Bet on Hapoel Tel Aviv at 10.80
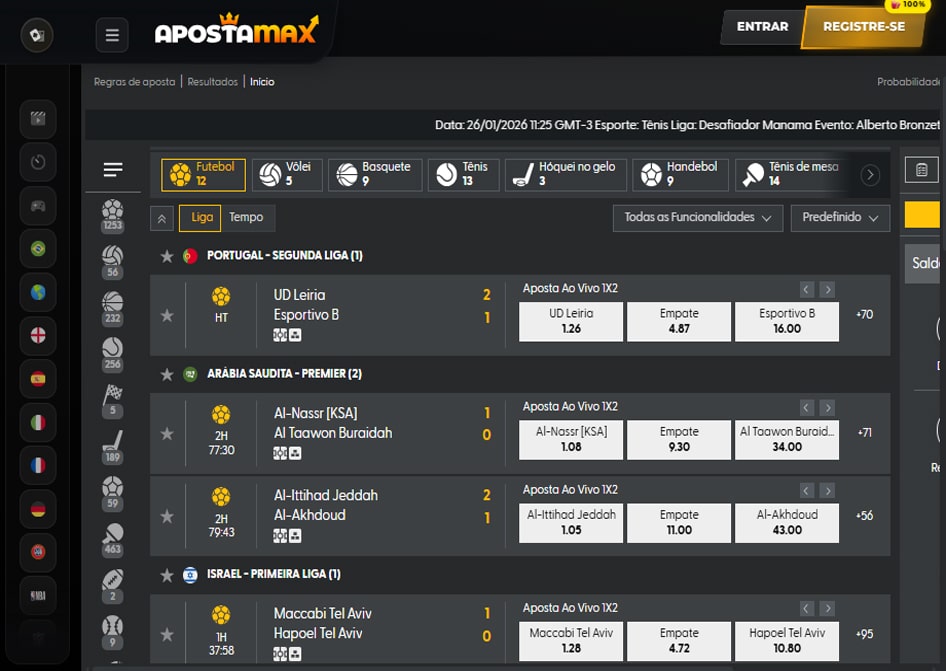Image resolution: width=946 pixels, height=671 pixels. [787, 641]
